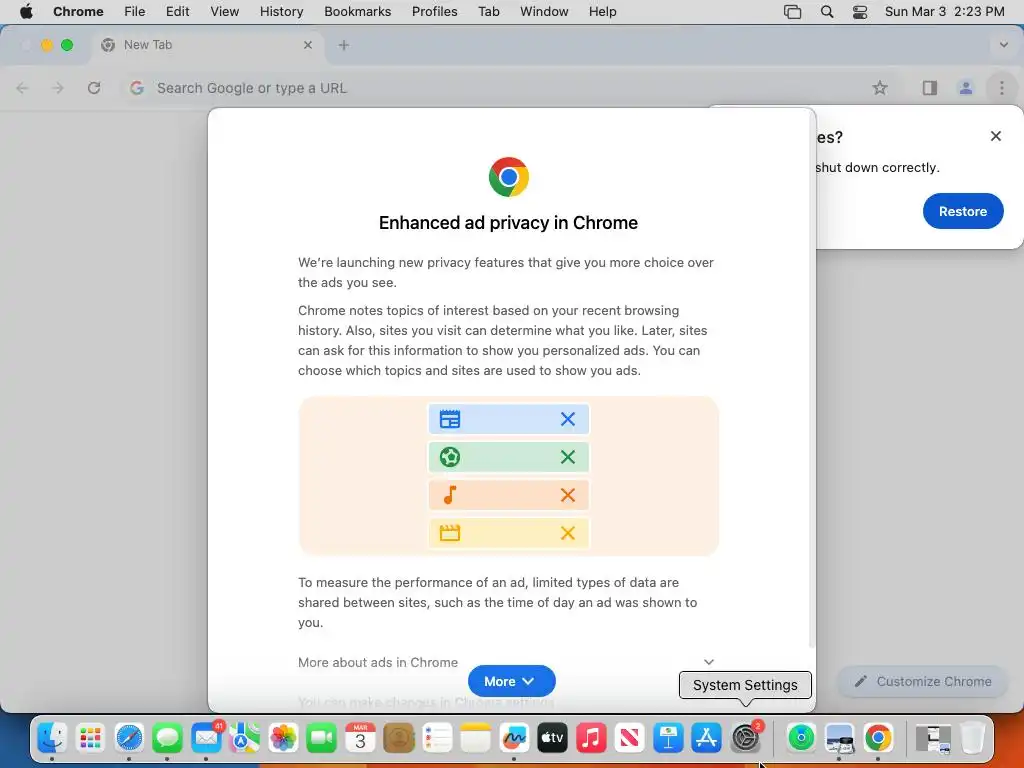This screenshot has width=1024, height=768.
Task: Open the File menu
Action: 135,11
